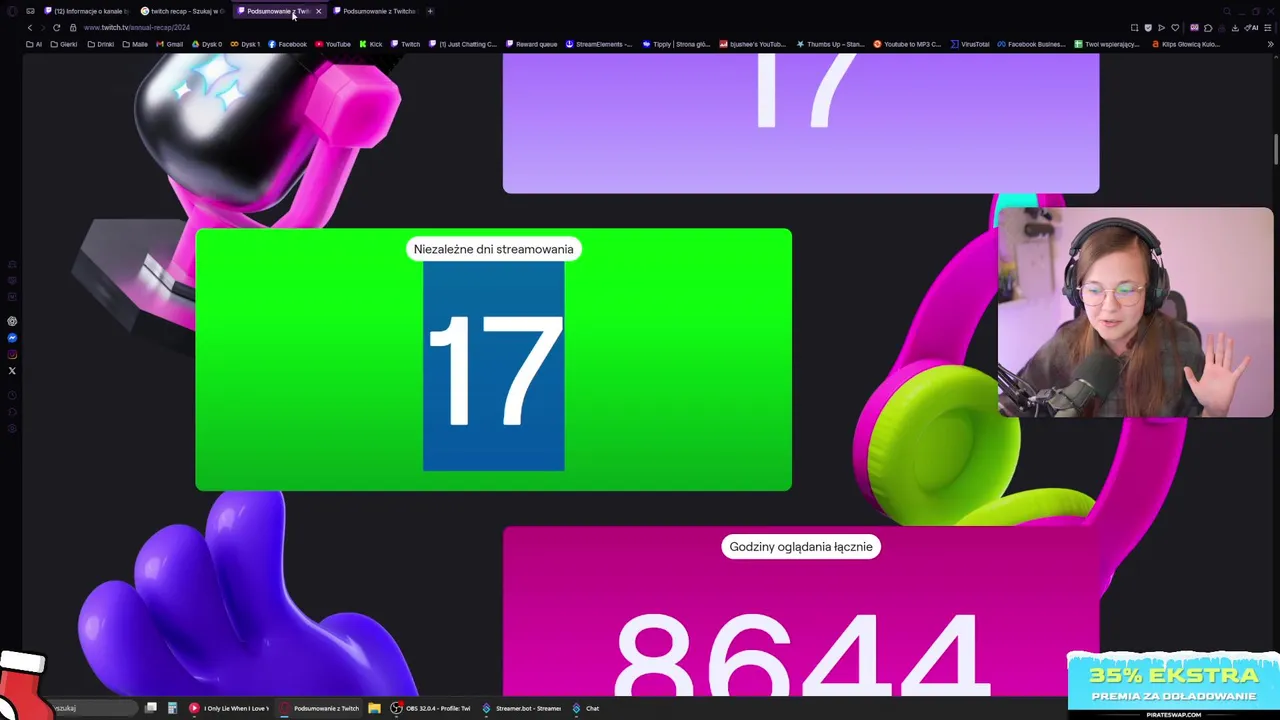Screen dimensions: 1280x720
Task: Open the Dysk 0 bookmark
Action: point(207,44)
